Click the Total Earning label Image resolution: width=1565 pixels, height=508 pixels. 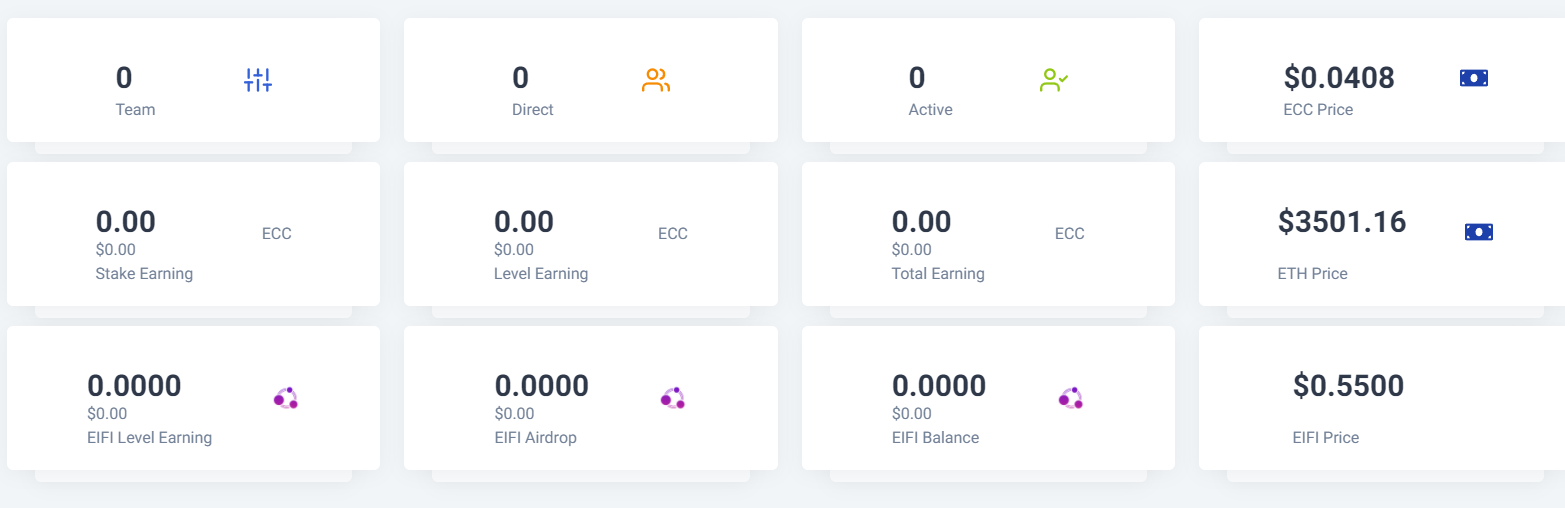tap(938, 274)
